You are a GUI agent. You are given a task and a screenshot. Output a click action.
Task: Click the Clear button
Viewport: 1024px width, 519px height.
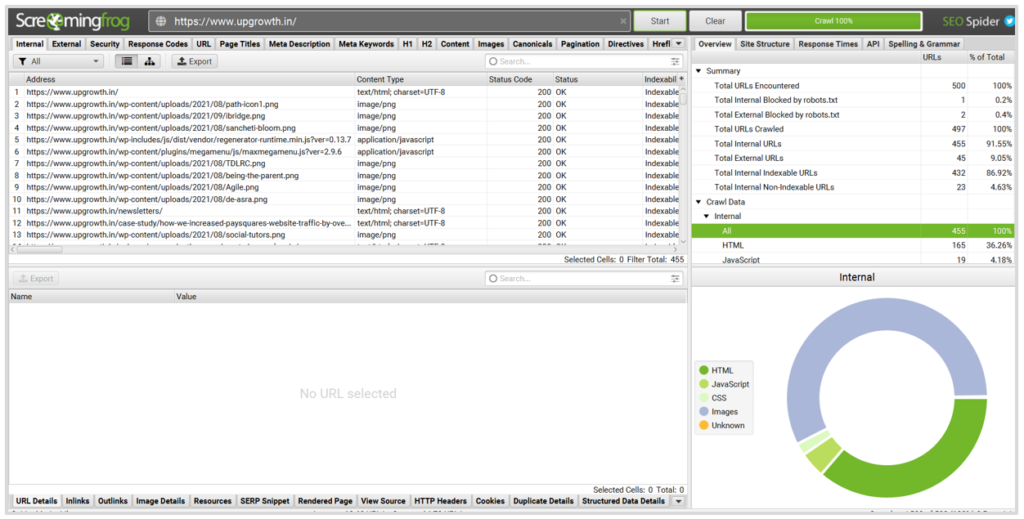tap(715, 21)
